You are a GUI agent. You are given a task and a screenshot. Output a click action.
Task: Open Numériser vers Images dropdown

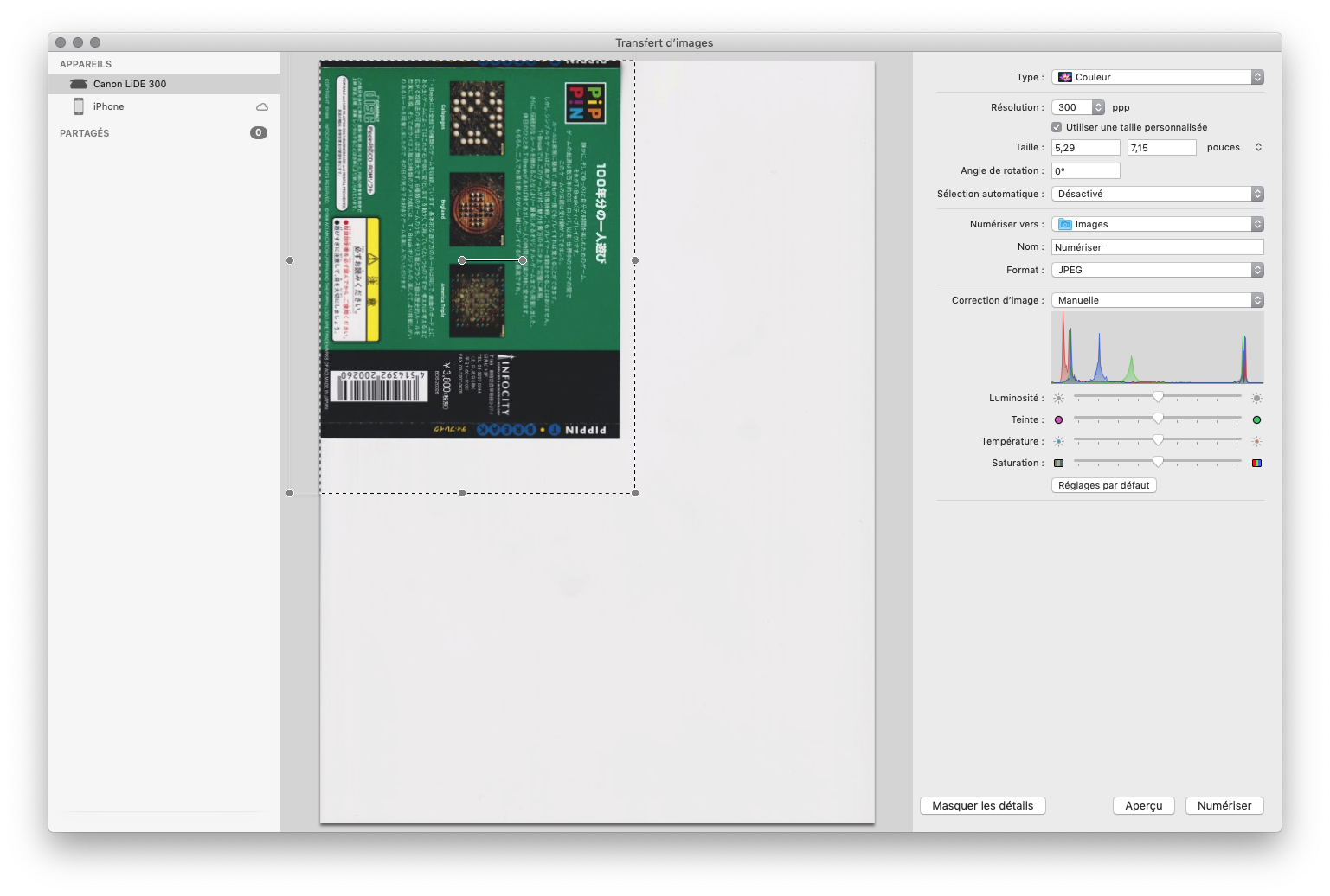(1158, 224)
